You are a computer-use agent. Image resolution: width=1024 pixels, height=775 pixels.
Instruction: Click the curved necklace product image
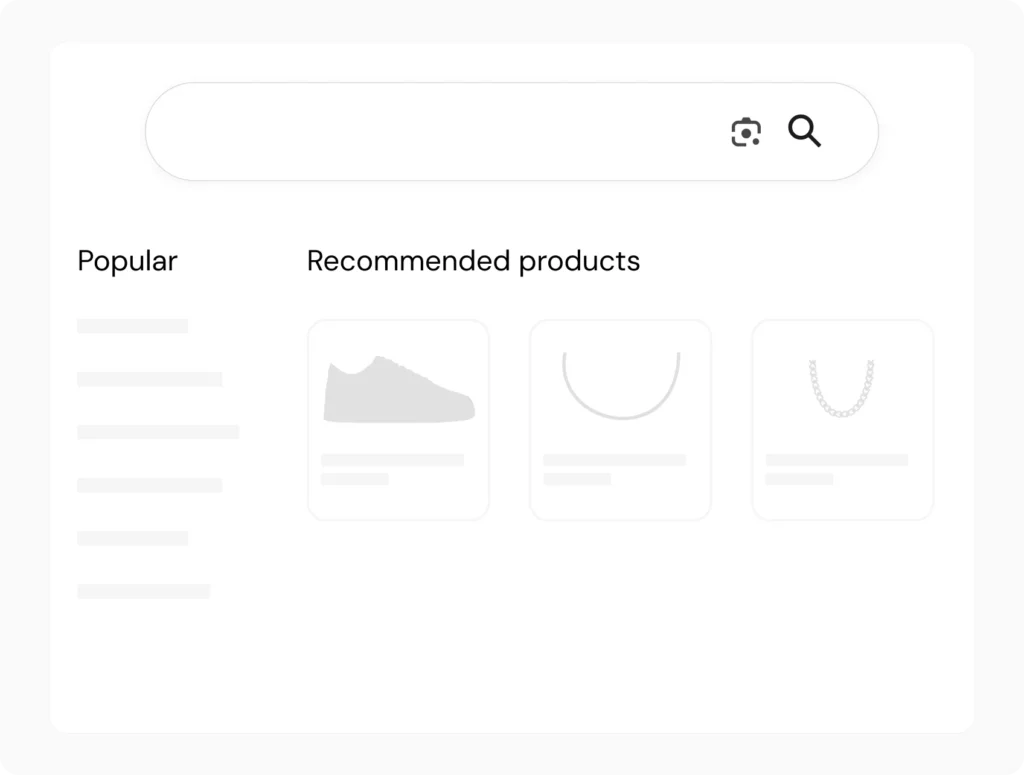(x=620, y=385)
